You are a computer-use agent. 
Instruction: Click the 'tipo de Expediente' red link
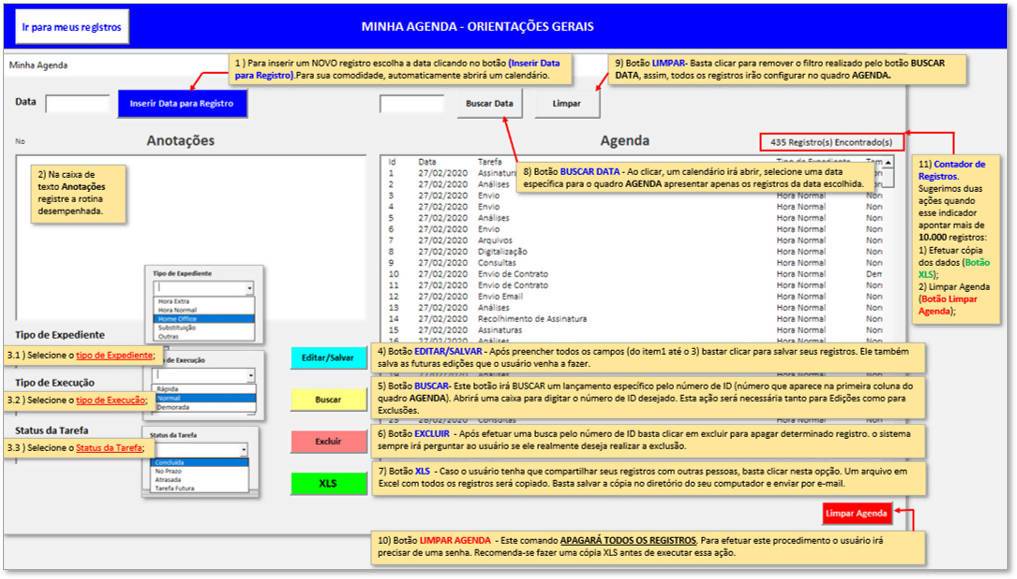(114, 355)
